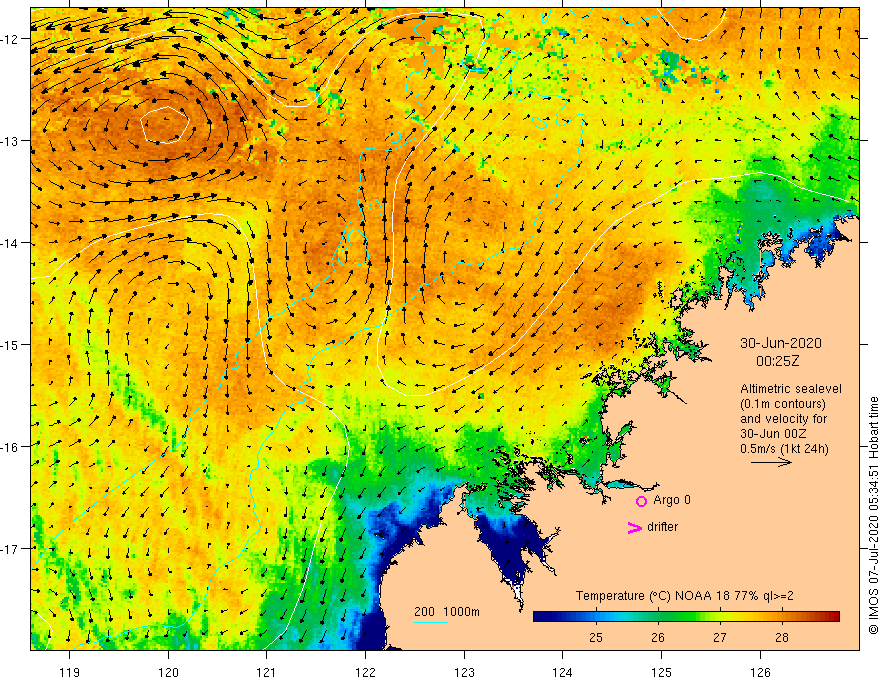Click longitude axis label 120
The width and height of the screenshot is (880, 680).
[168, 672]
